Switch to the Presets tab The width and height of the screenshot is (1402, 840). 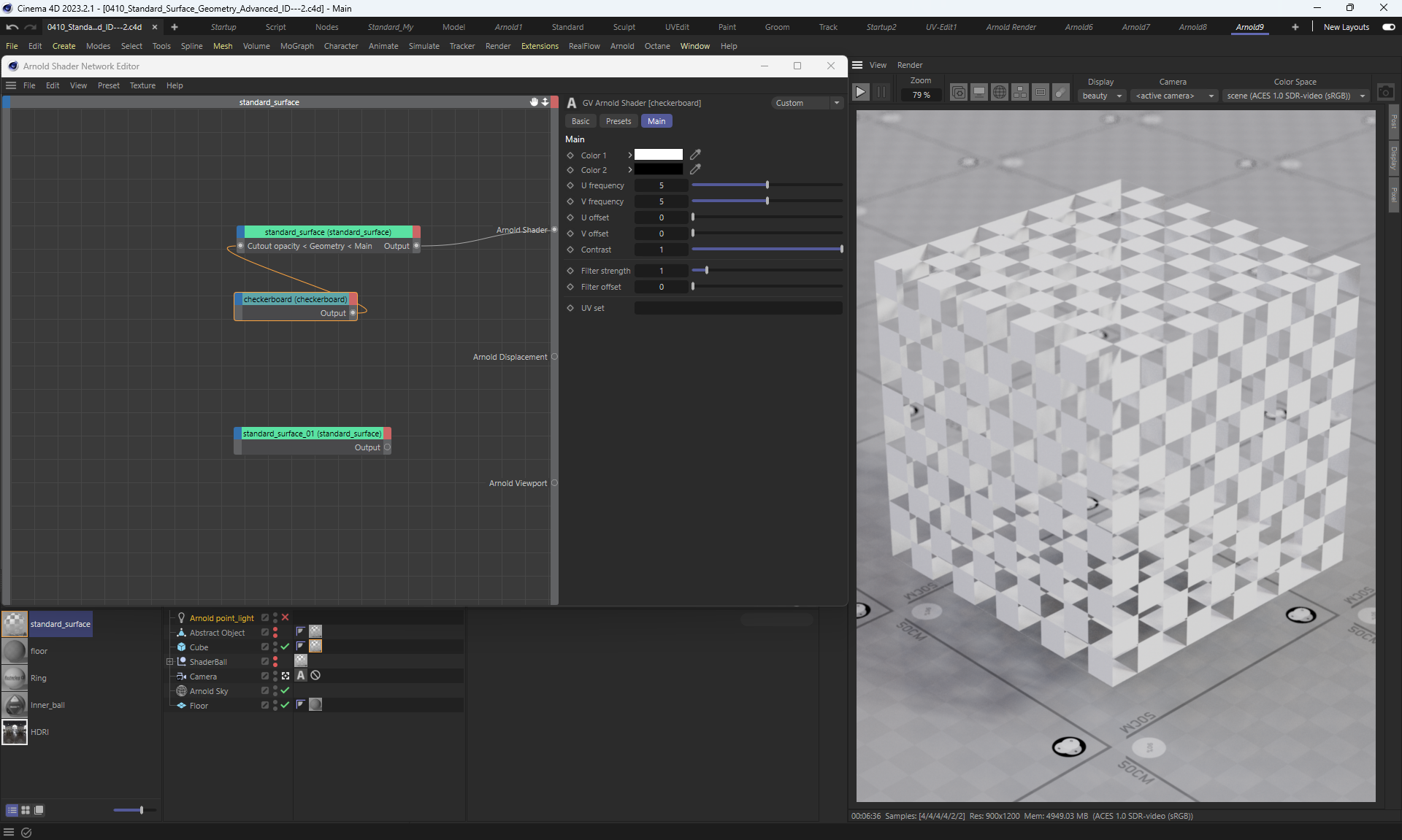click(x=618, y=121)
